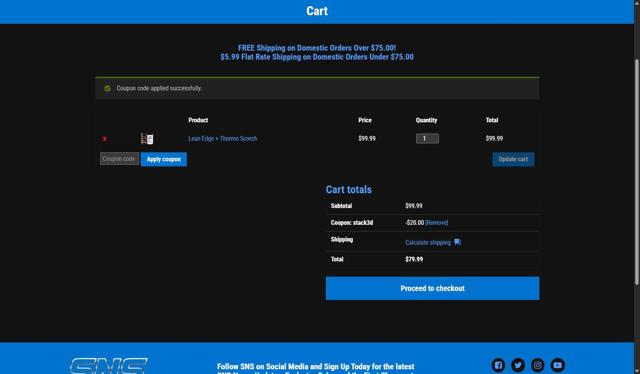Click the quantity field showing 1
The image size is (640, 374).
[x=427, y=139]
